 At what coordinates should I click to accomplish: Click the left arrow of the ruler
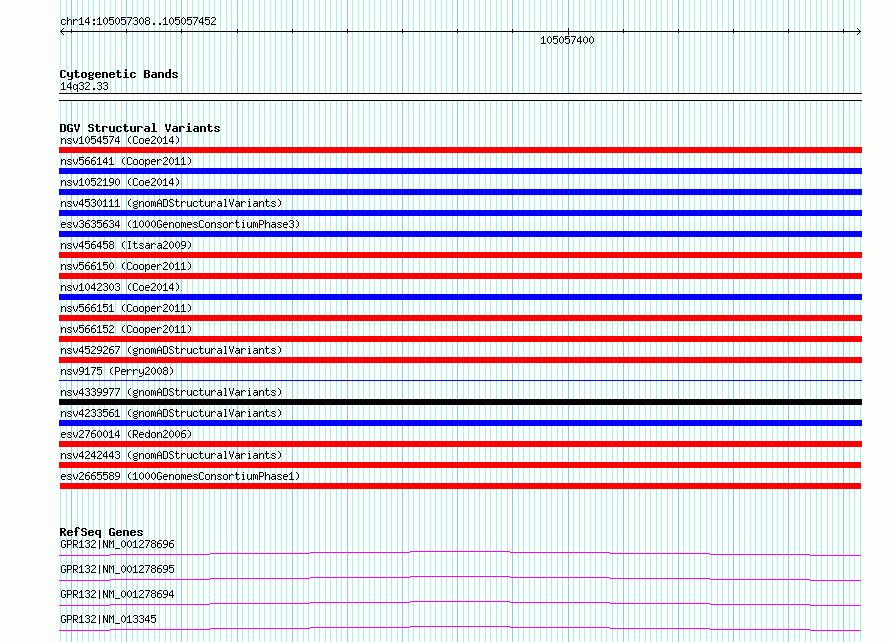tap(64, 32)
